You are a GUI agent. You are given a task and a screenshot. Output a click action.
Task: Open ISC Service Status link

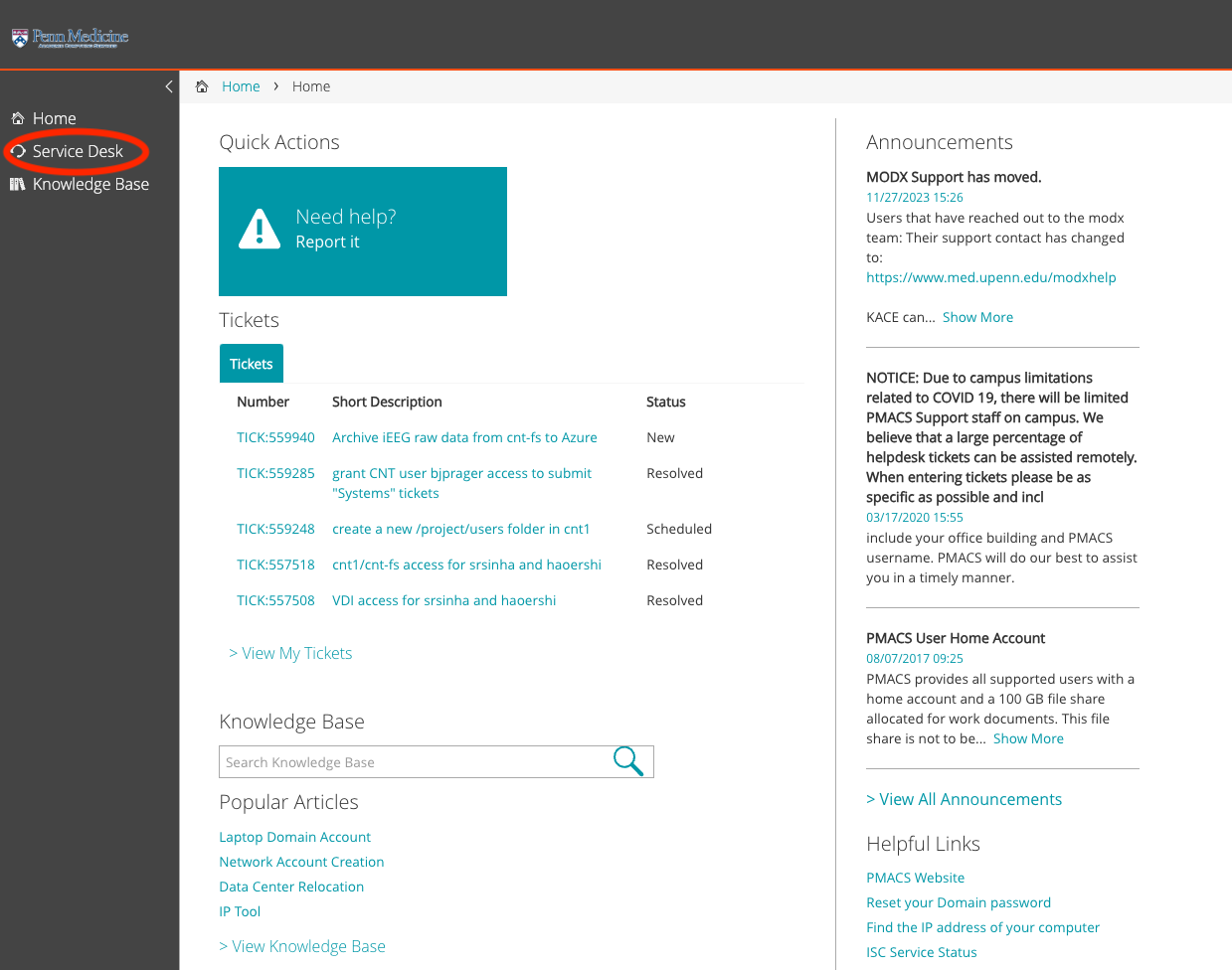click(x=921, y=952)
